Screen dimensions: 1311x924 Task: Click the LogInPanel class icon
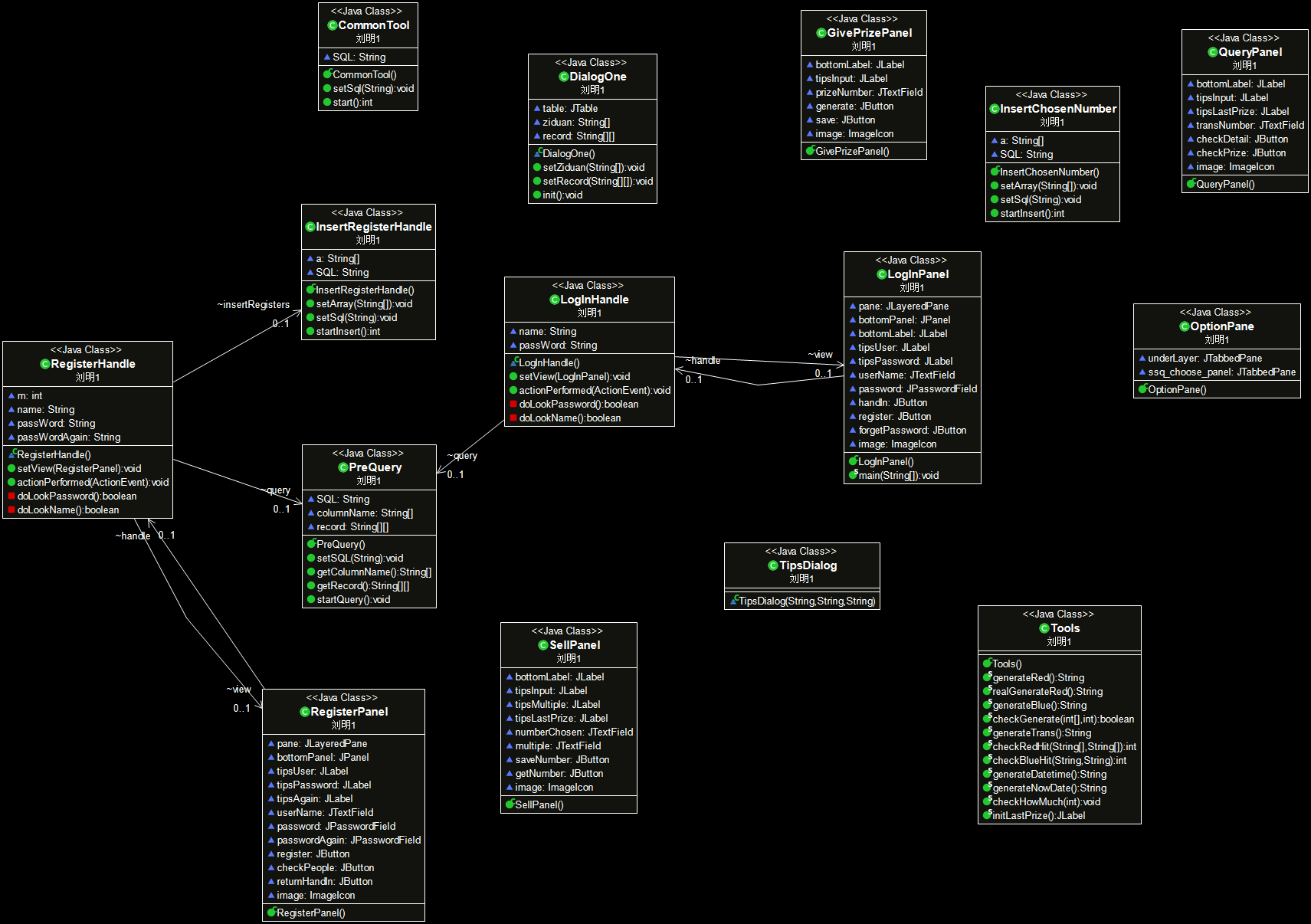[882, 274]
